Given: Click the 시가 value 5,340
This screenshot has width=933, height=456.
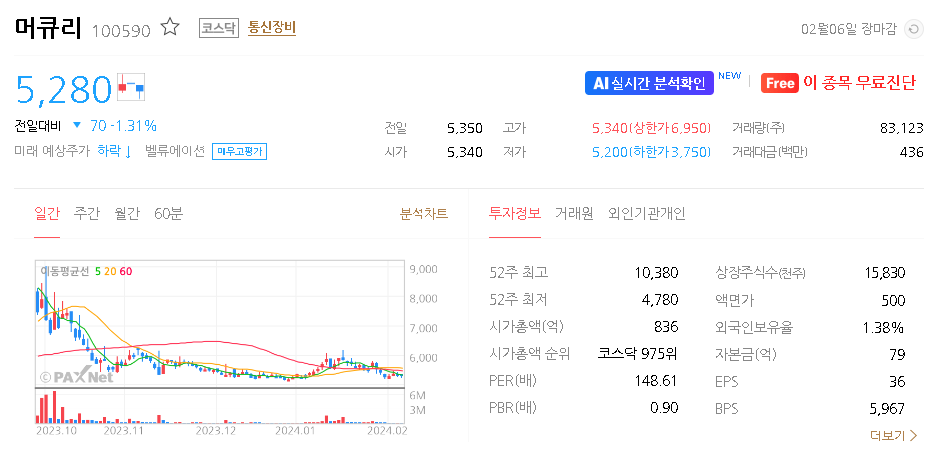Looking at the screenshot, I should click(x=465, y=152).
